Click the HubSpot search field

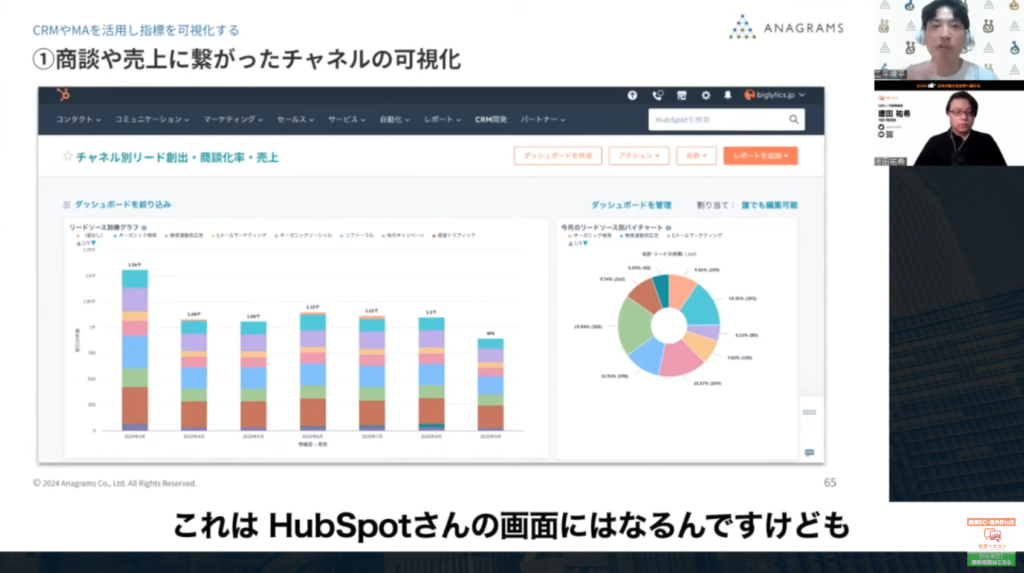726,120
